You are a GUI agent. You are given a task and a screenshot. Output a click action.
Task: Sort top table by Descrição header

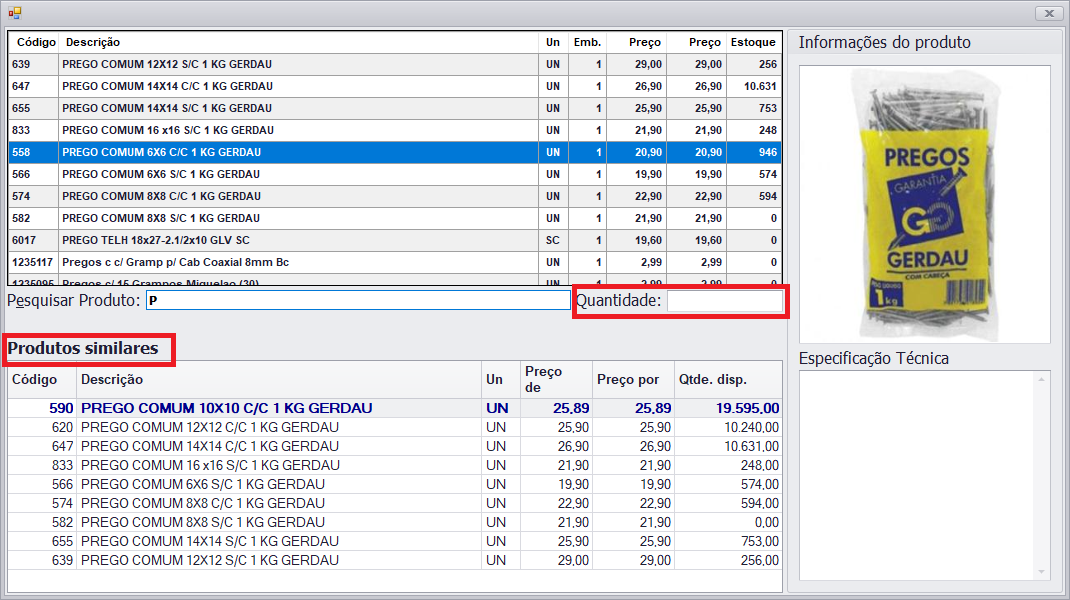click(298, 42)
